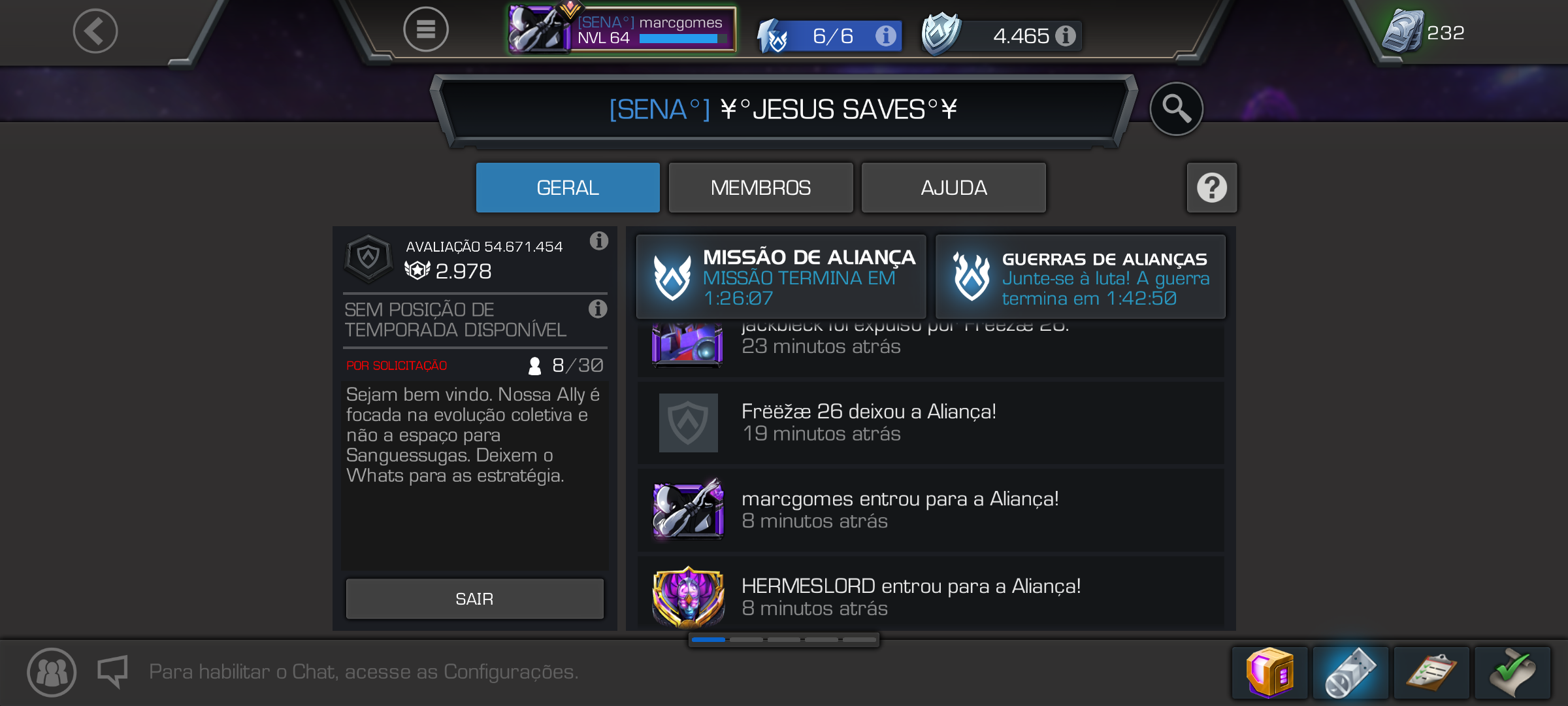Viewport: 1568px width, 706px height.
Task: Open the hamburger main menu
Action: 426,29
